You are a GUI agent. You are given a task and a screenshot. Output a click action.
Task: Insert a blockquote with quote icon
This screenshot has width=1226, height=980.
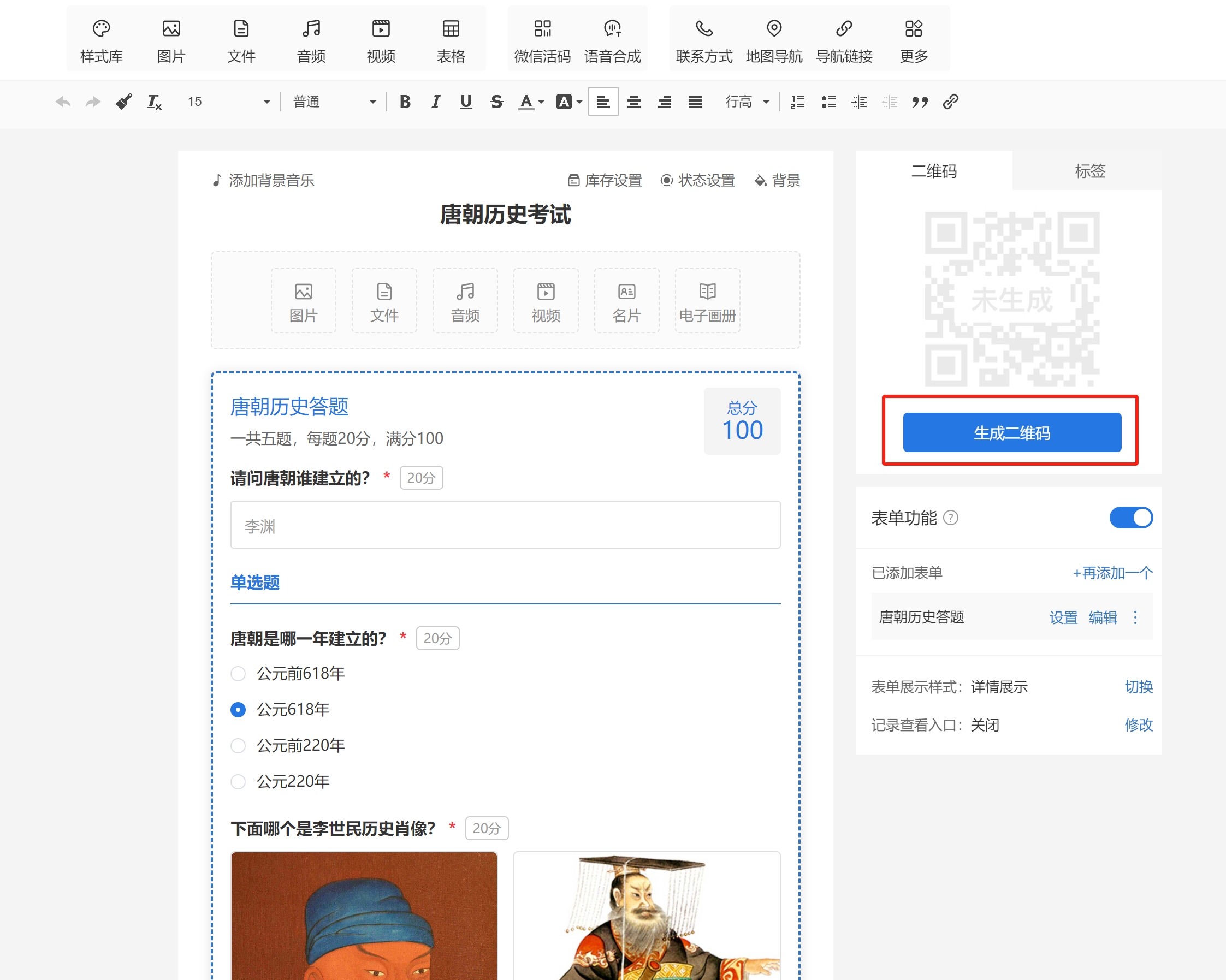(920, 102)
